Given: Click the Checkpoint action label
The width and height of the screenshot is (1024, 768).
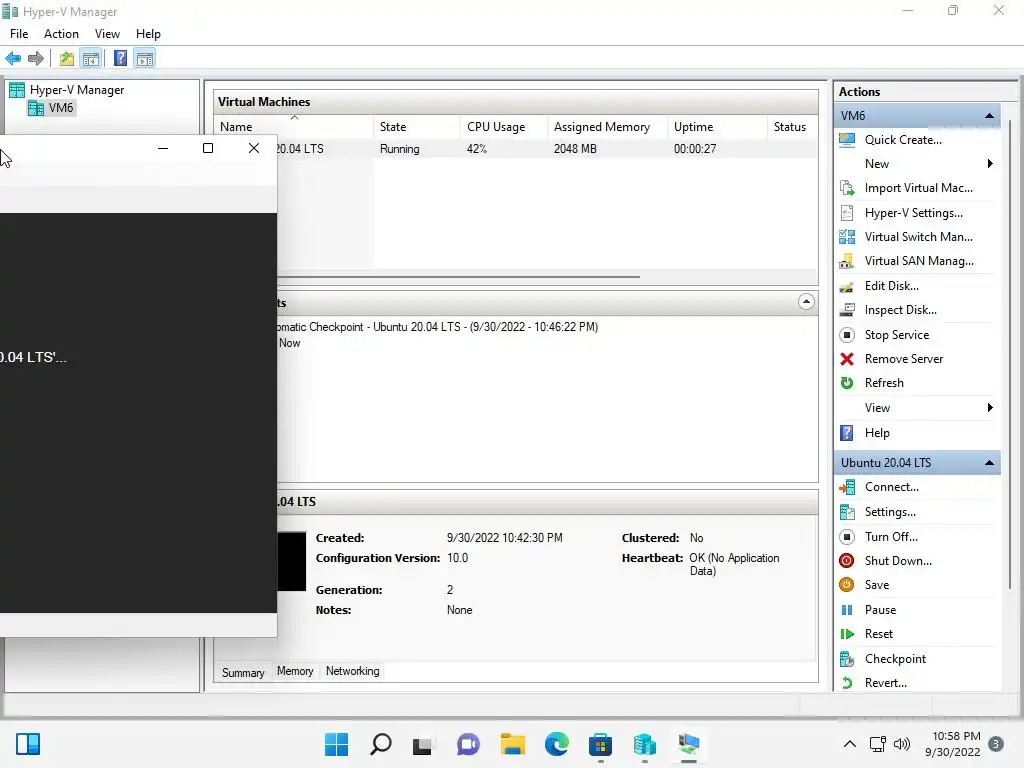Looking at the screenshot, I should click(x=895, y=659).
